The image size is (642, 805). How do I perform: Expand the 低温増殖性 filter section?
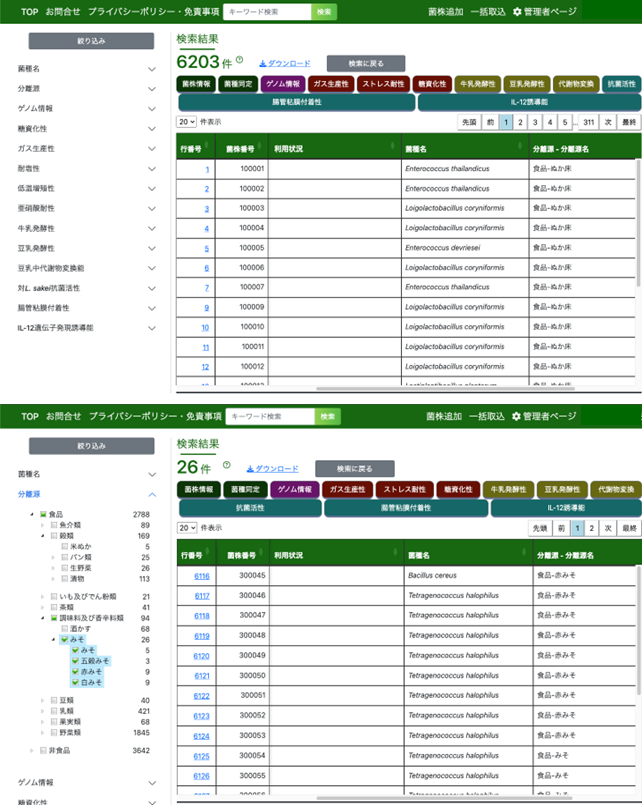(152, 189)
